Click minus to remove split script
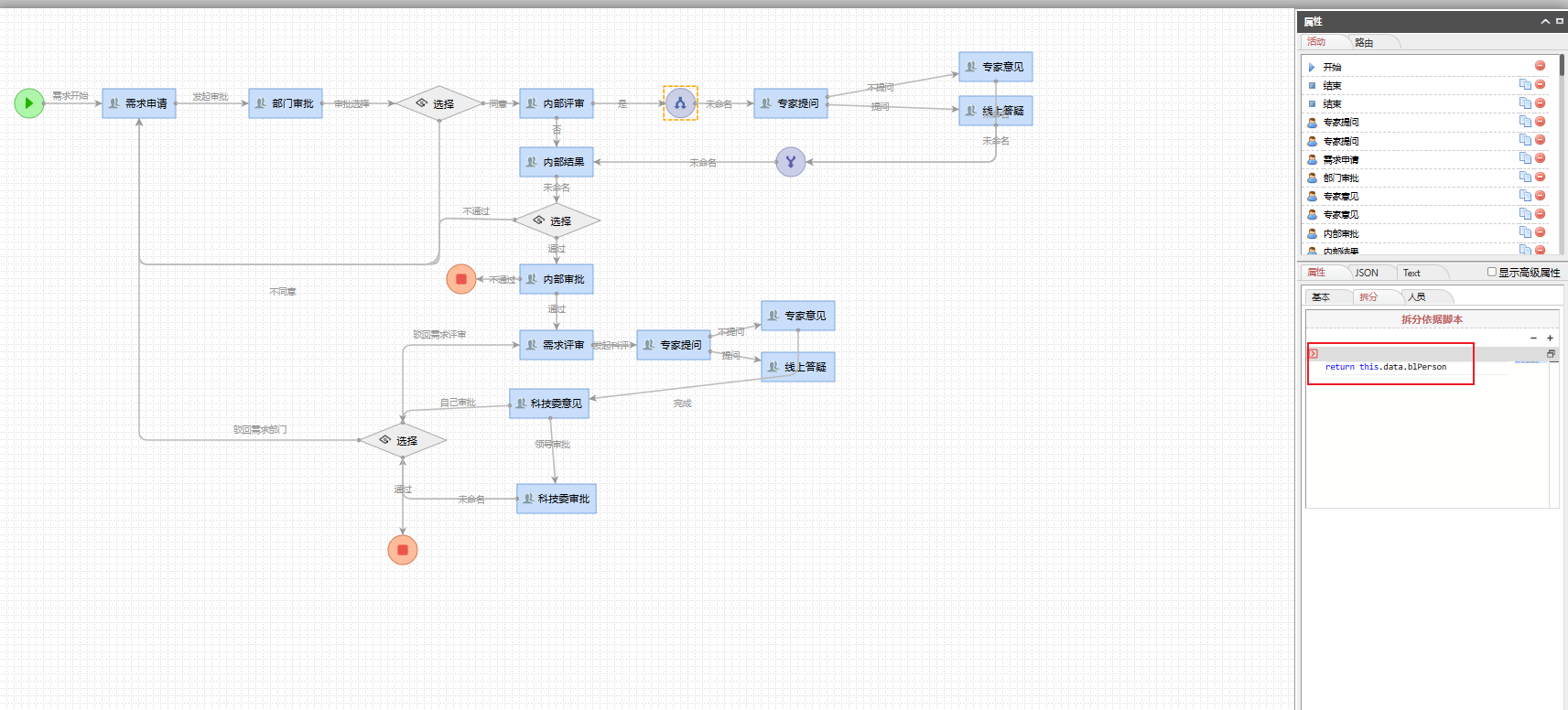This screenshot has height=710, width=1568. 1534,339
